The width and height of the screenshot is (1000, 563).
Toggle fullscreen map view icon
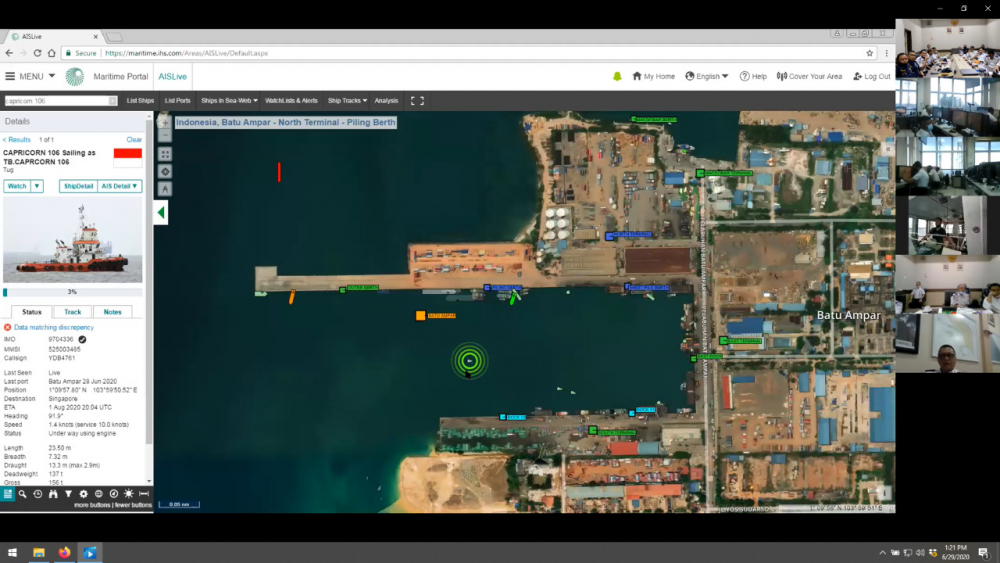coord(417,101)
